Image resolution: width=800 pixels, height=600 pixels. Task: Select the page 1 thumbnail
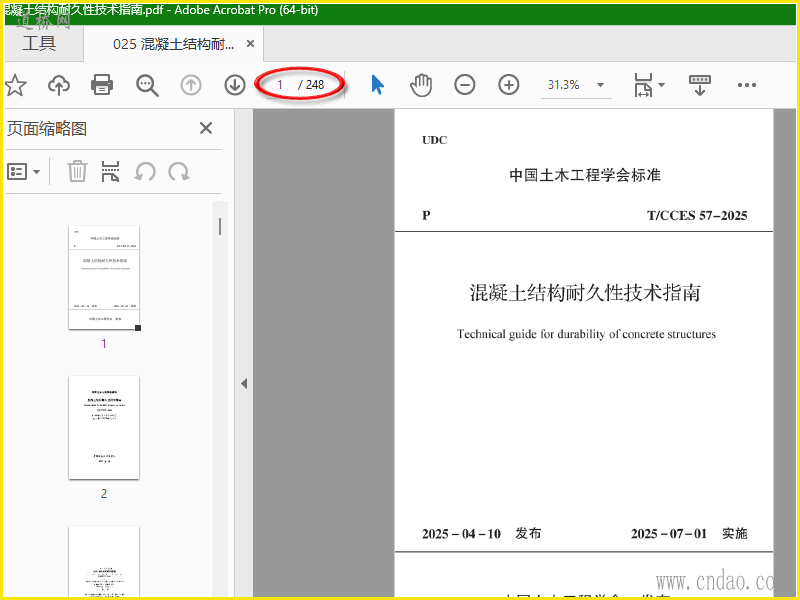[104, 278]
